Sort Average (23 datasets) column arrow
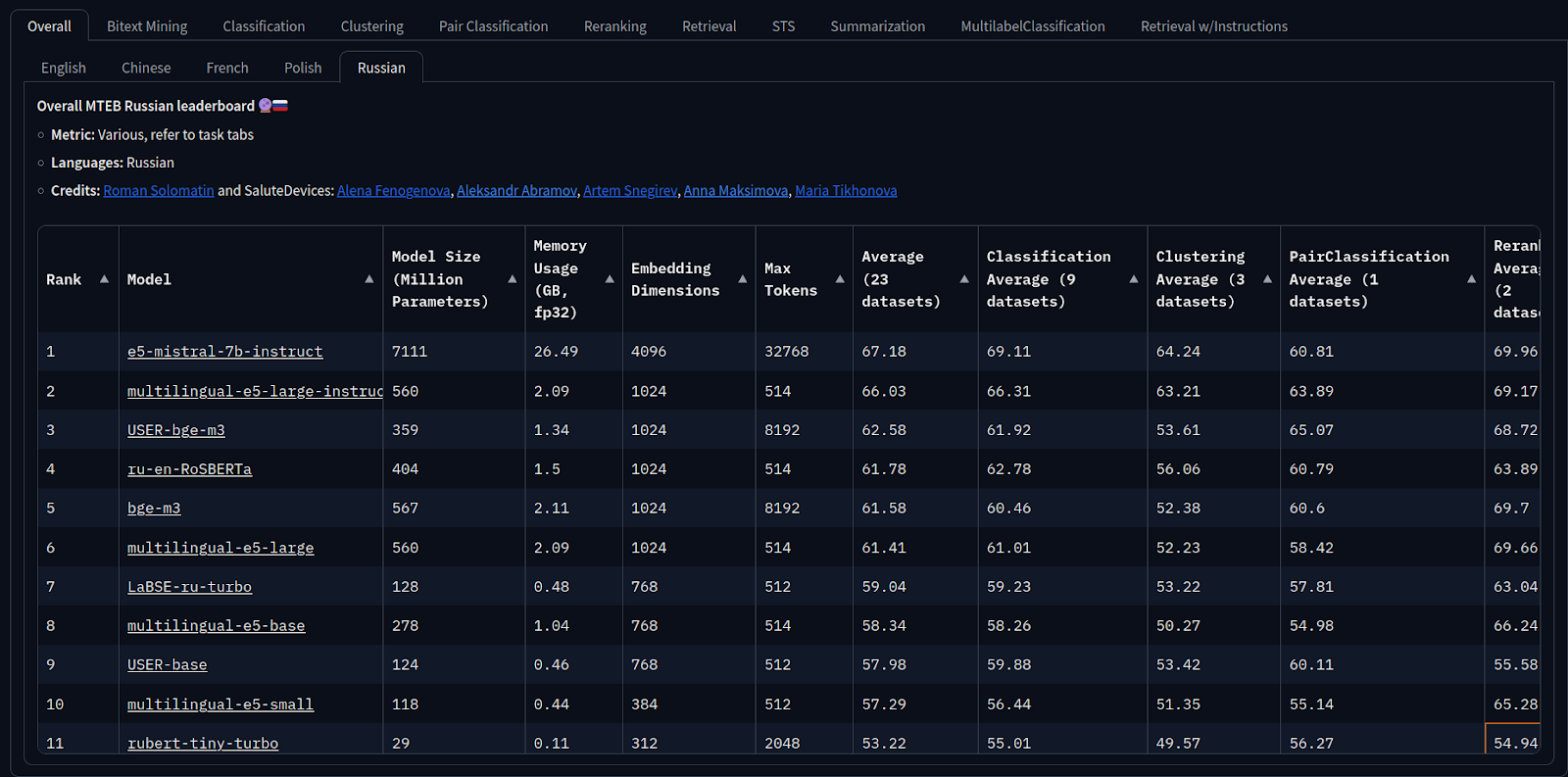The height and width of the screenshot is (777, 1568). [x=964, y=279]
